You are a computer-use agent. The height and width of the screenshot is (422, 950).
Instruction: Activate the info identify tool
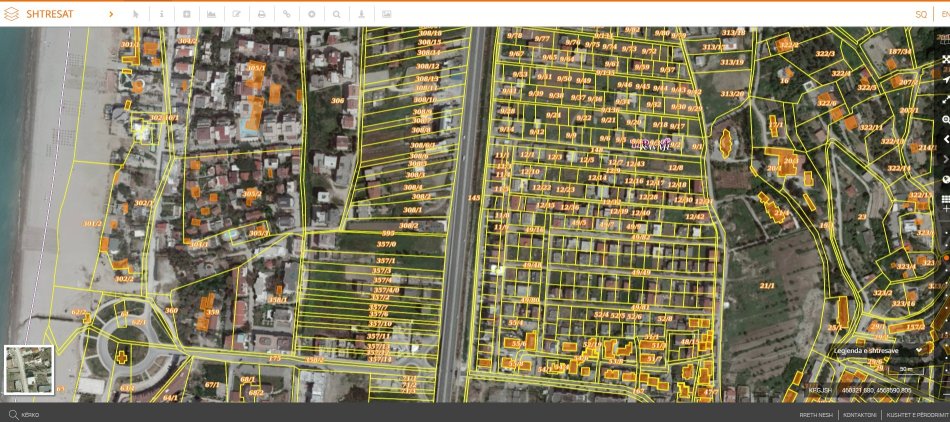(162, 15)
